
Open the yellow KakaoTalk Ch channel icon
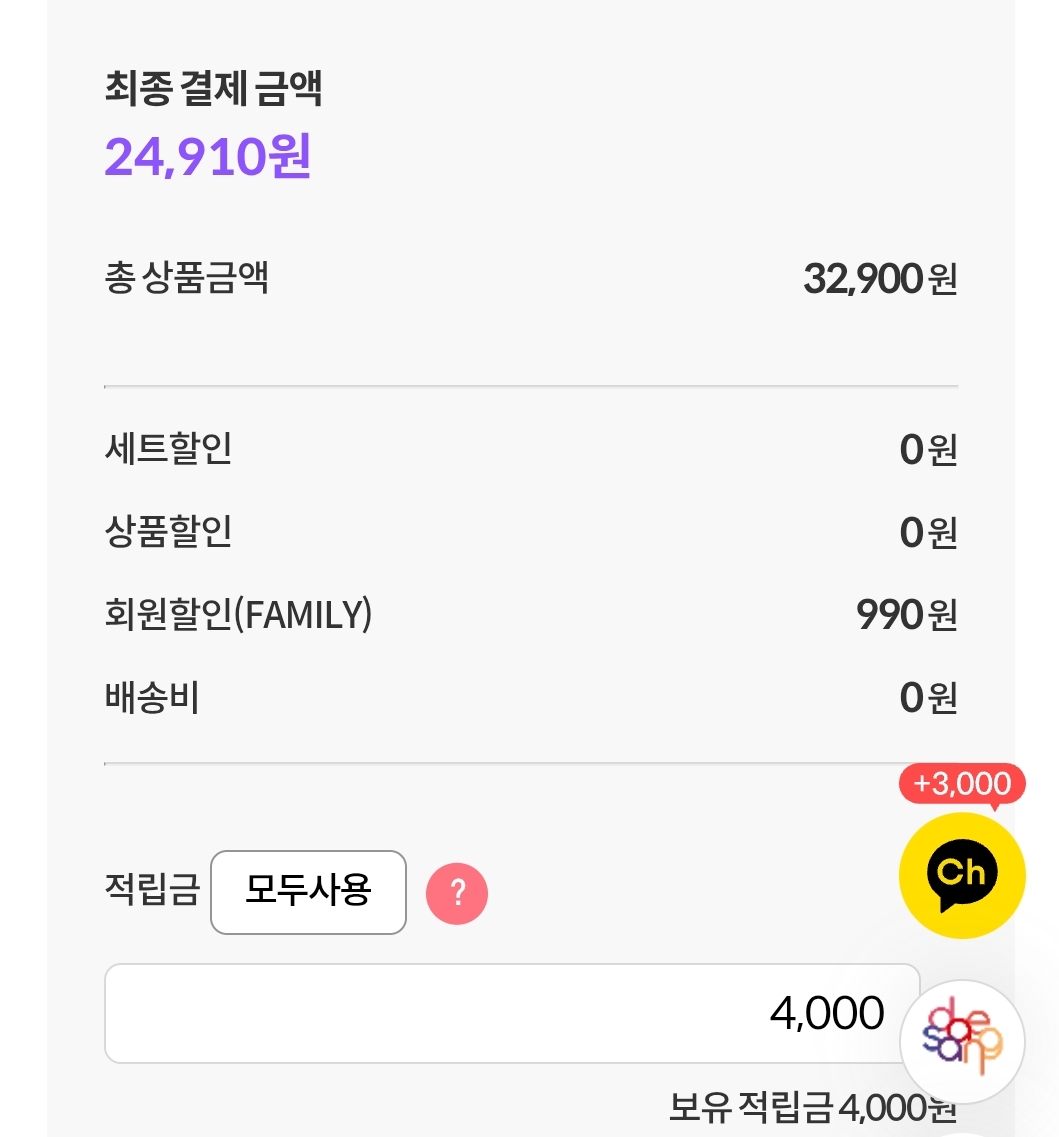[x=962, y=874]
